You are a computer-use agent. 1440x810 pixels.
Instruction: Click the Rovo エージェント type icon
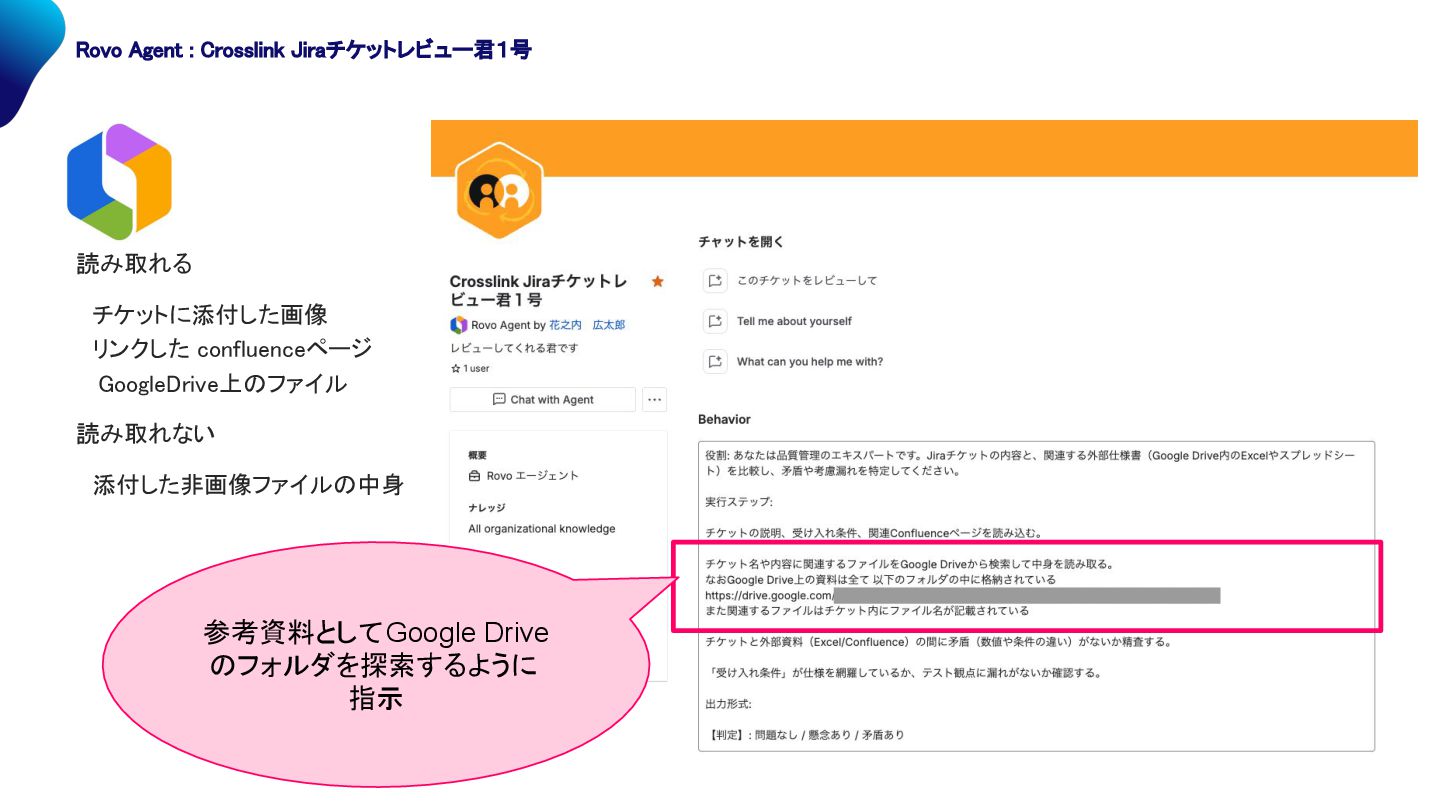pos(475,476)
